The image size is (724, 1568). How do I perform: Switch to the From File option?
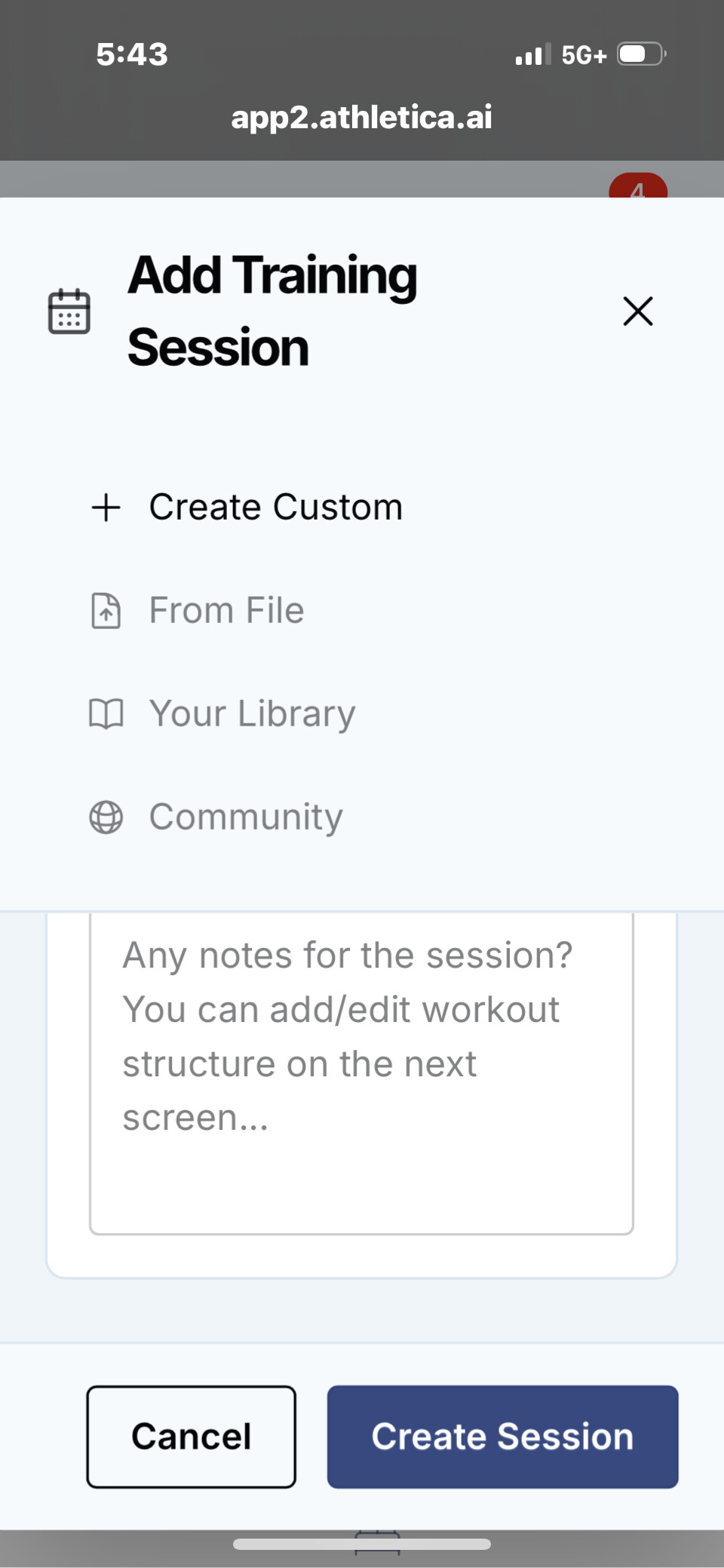coord(226,610)
